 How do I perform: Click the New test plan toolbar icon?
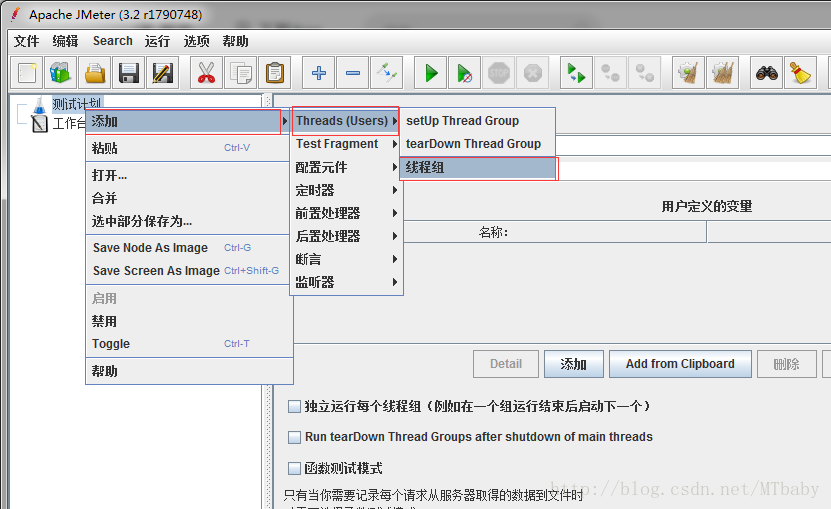(x=27, y=73)
